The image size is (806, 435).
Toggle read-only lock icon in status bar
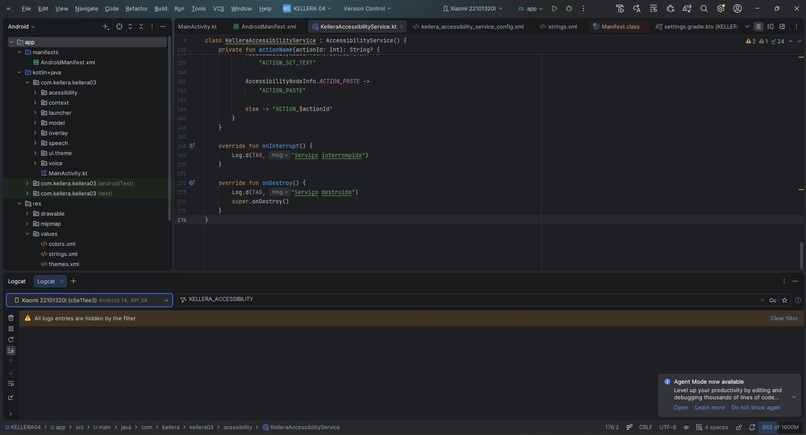(739, 427)
